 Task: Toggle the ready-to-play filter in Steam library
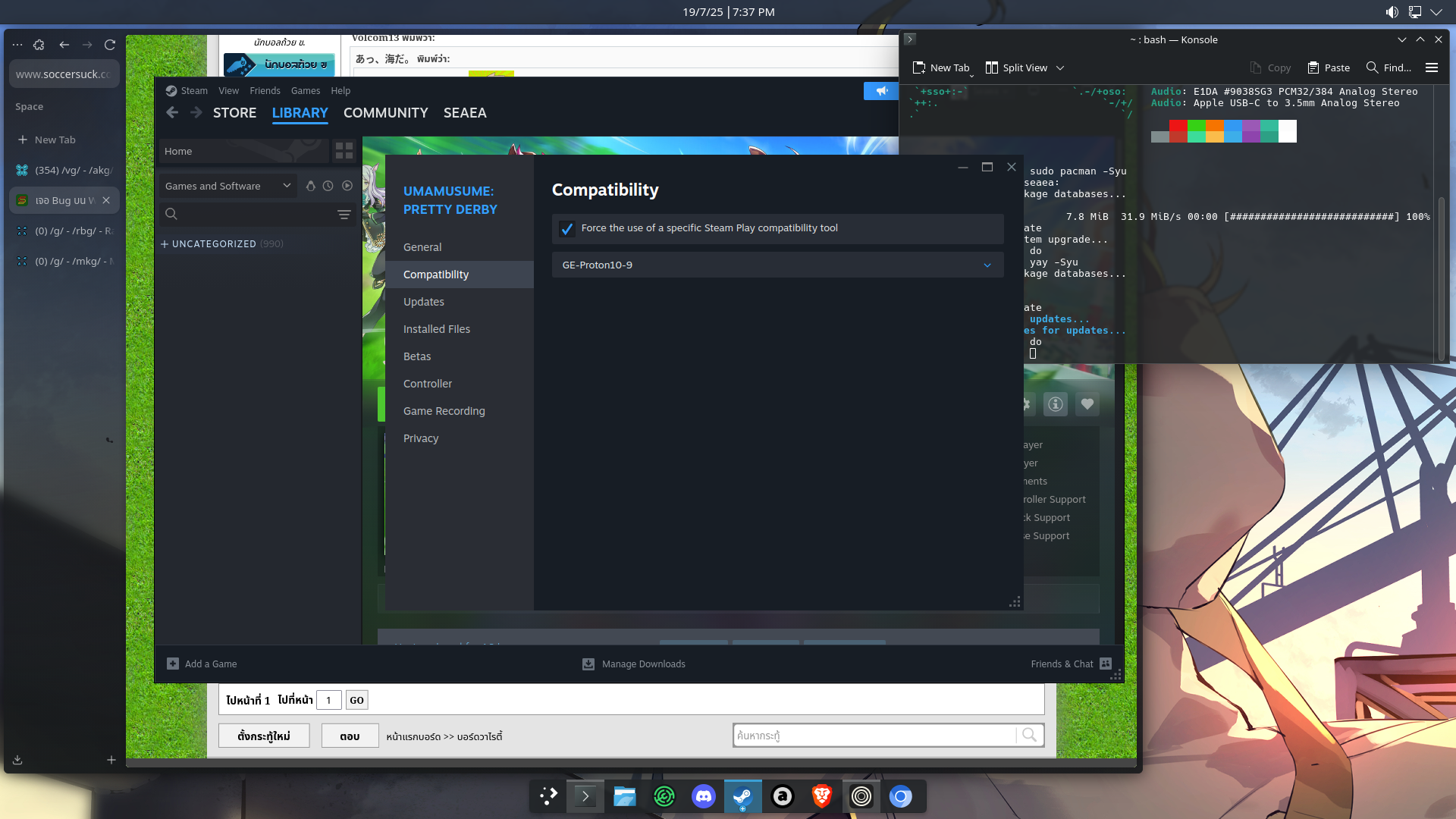pyautogui.click(x=347, y=186)
